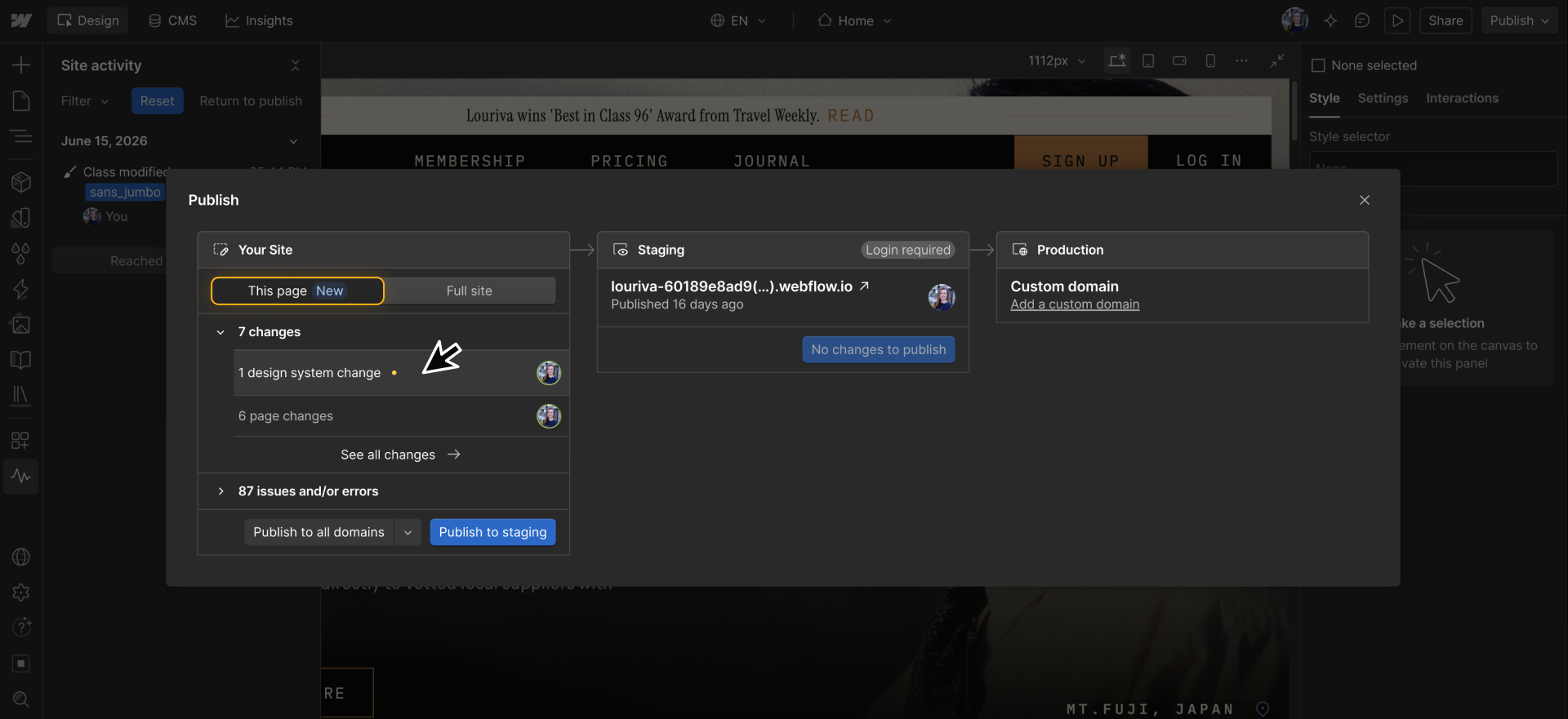Open the EN locale dropdown
Image resolution: width=1568 pixels, height=719 pixels.
pyautogui.click(x=738, y=20)
